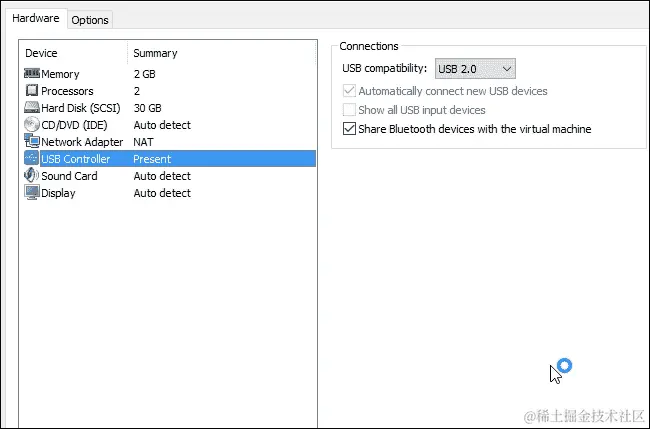The height and width of the screenshot is (429, 650).
Task: Select the Memory row label
Action: click(x=60, y=74)
